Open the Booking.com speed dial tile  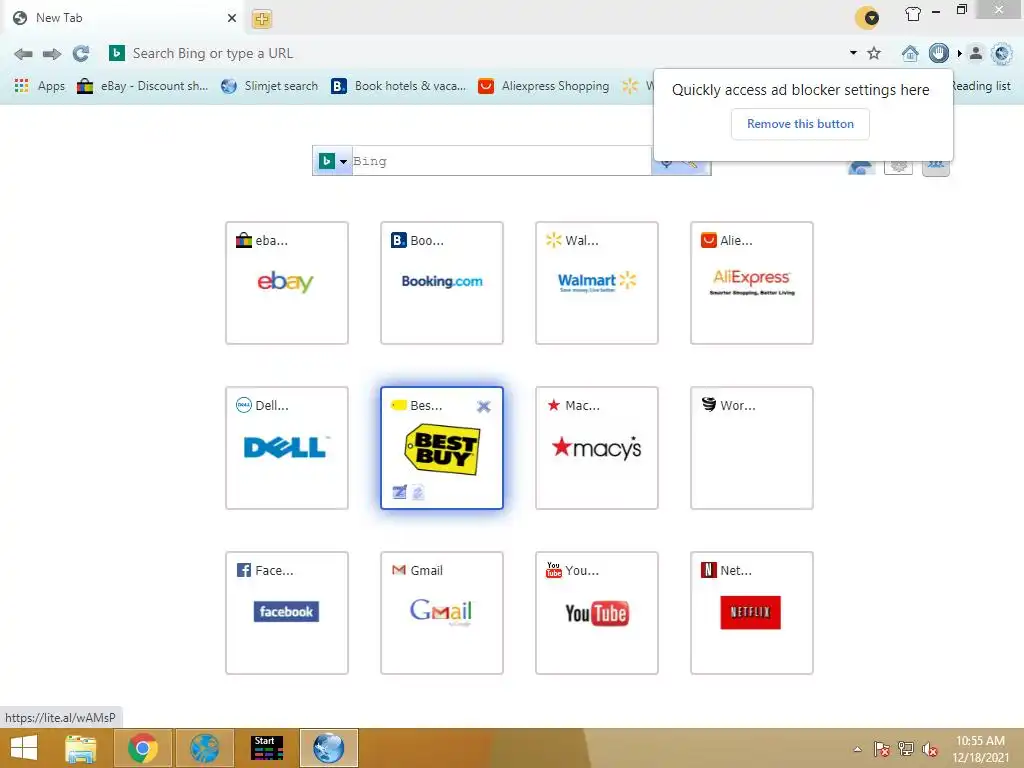click(x=442, y=283)
